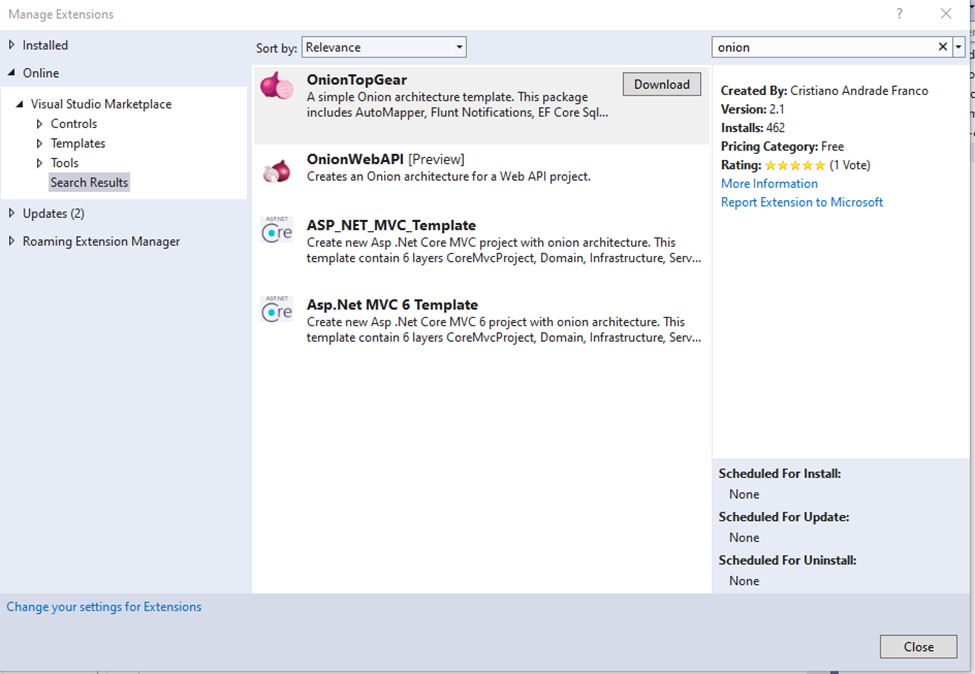Click the Scheduled For Install heading
The image size is (975, 674).
tap(780, 474)
